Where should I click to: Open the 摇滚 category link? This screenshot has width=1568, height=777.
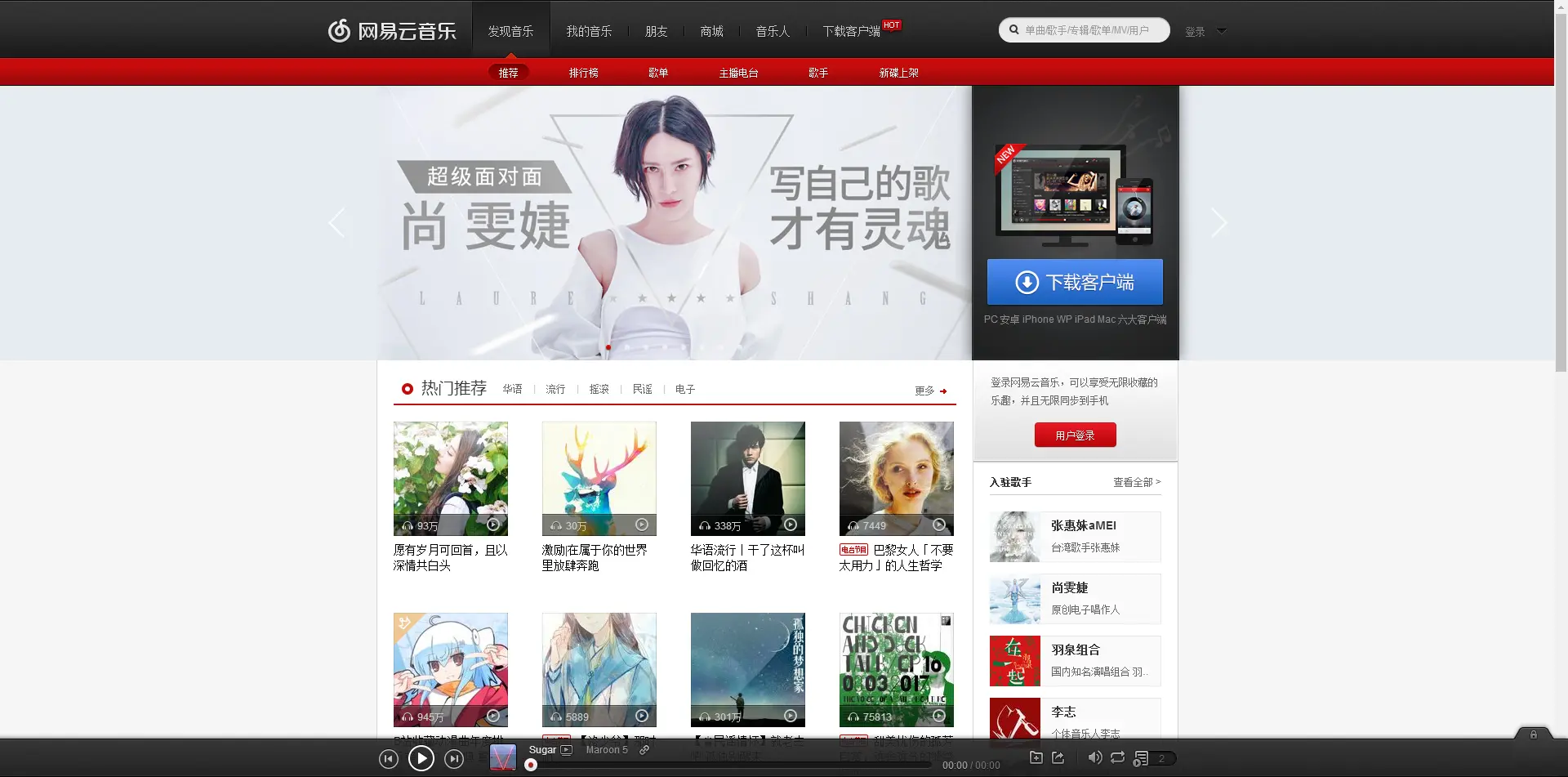(x=599, y=389)
